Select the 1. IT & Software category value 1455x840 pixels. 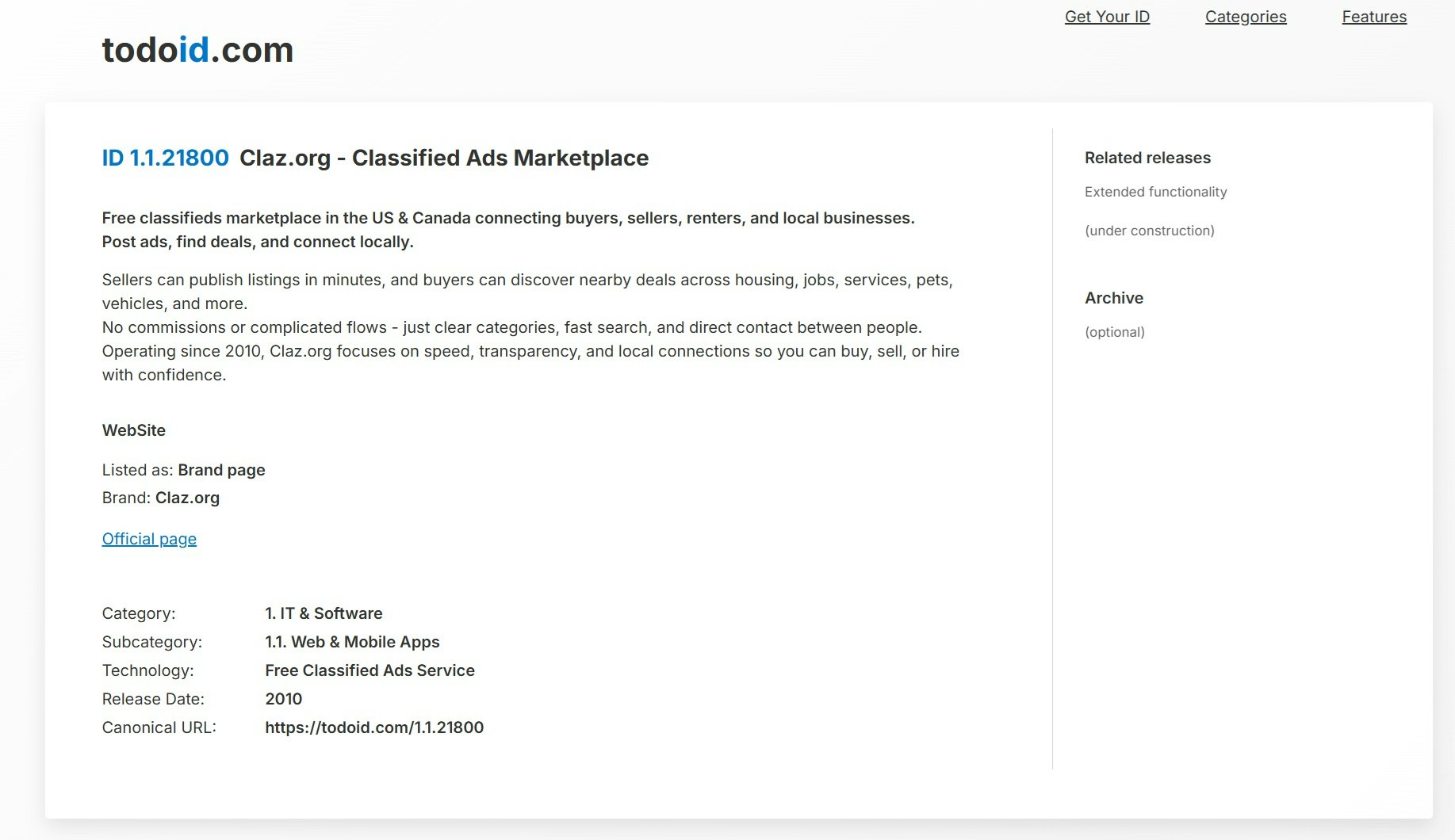pos(324,613)
